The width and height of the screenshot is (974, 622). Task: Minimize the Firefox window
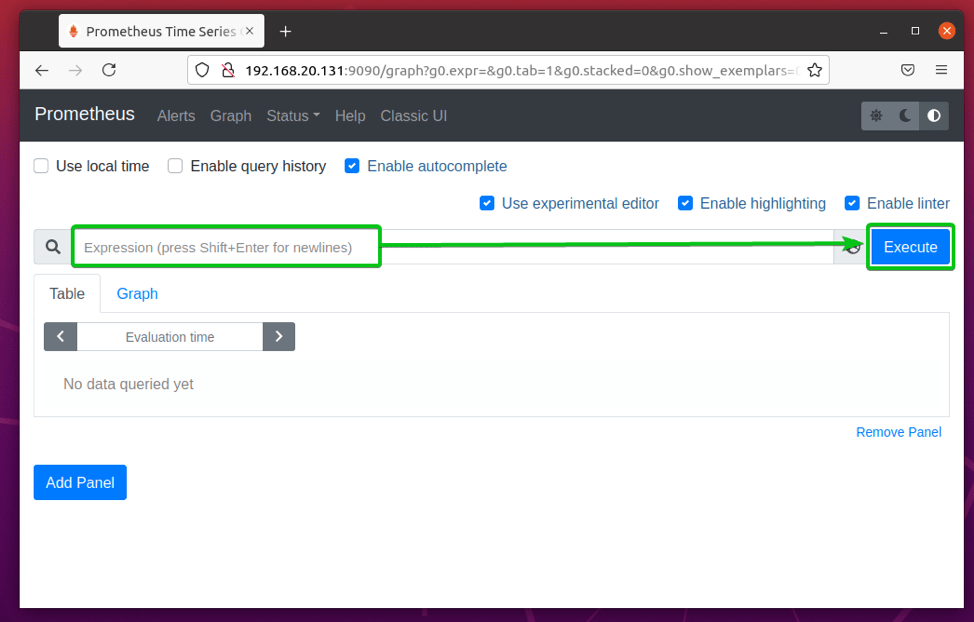pos(883,31)
